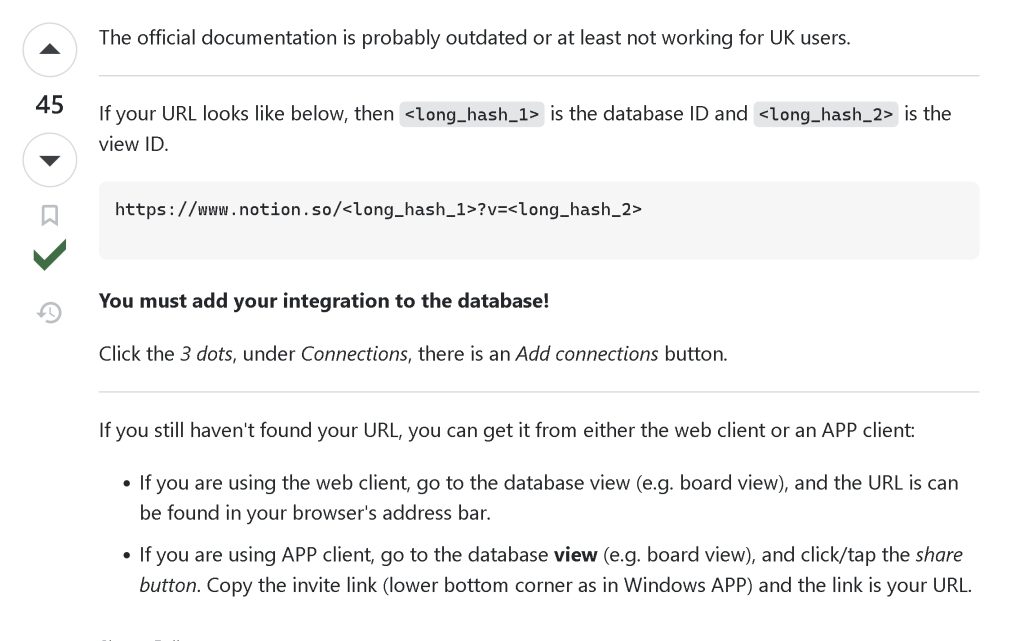Click the vote count 45
Viewport: 1024px width, 641px height.
click(50, 104)
